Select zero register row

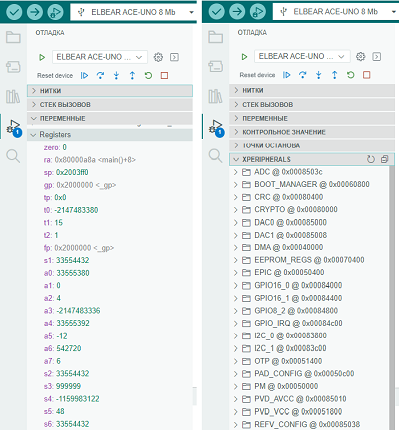[110, 147]
